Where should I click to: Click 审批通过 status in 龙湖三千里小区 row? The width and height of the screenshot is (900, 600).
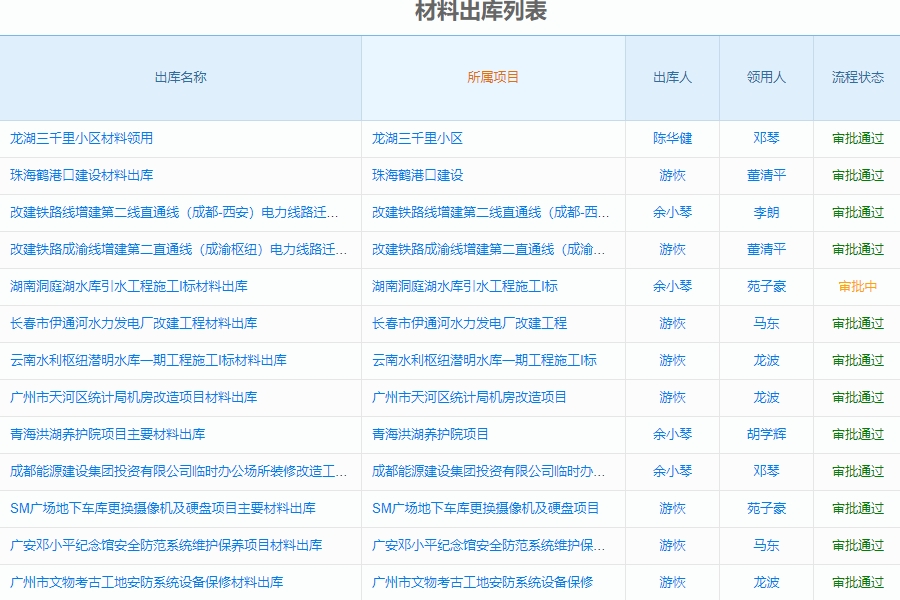point(858,138)
